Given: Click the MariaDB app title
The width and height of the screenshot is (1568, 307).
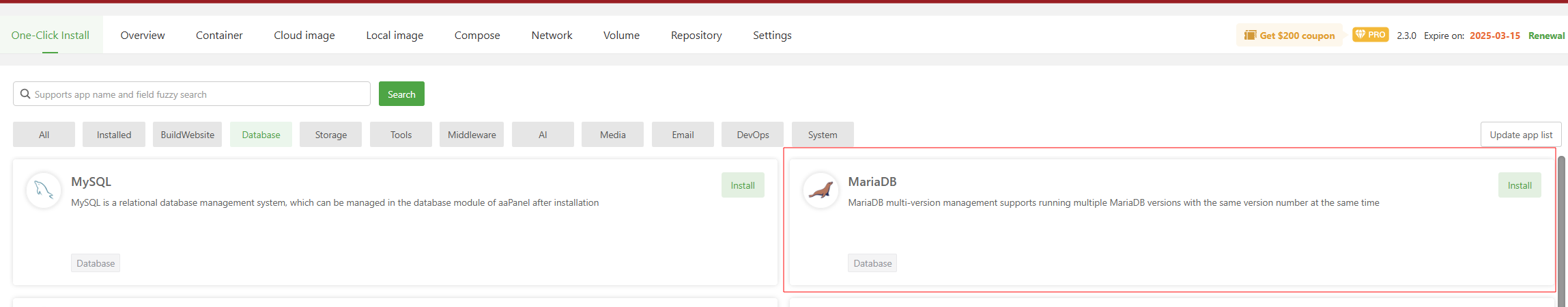Looking at the screenshot, I should tap(872, 181).
